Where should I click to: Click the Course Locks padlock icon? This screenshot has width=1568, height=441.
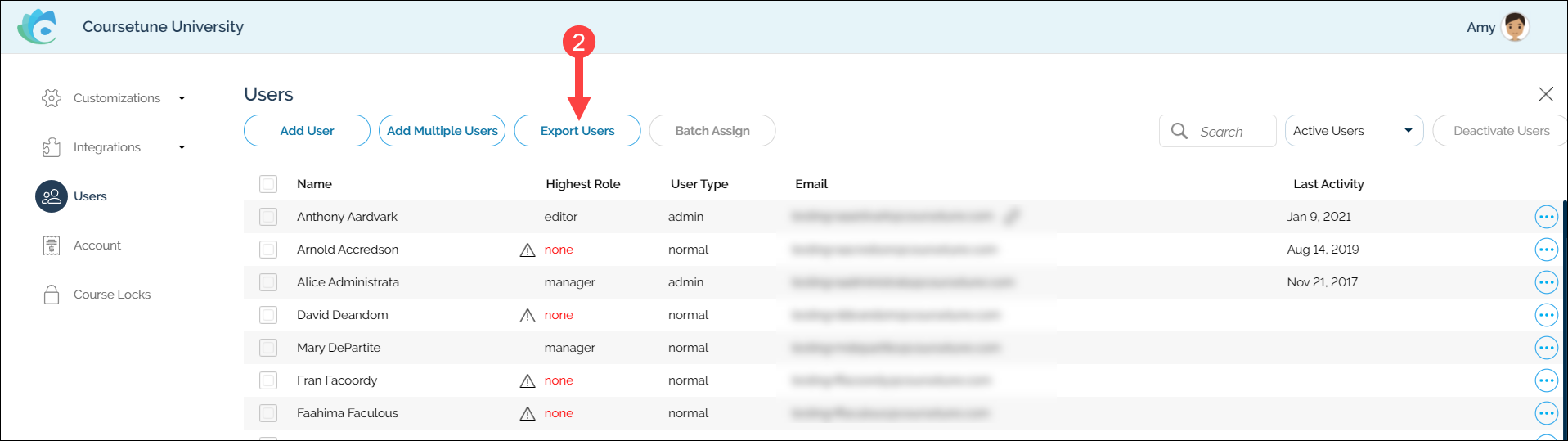(x=52, y=295)
